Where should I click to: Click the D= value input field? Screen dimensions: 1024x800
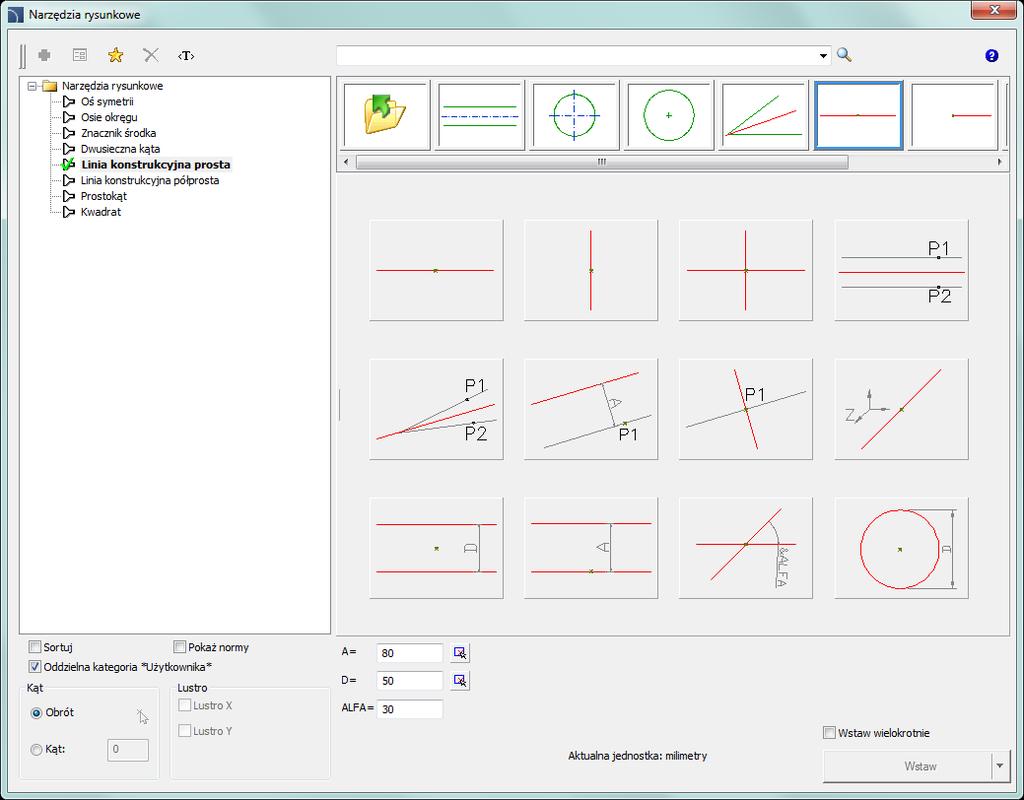409,681
